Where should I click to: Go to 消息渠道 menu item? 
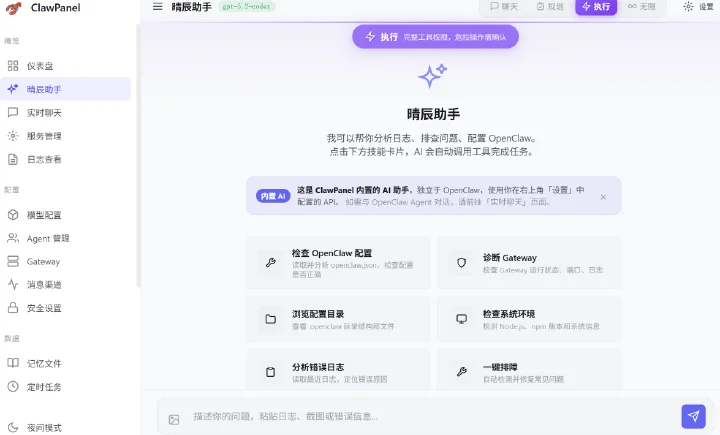tap(65, 284)
